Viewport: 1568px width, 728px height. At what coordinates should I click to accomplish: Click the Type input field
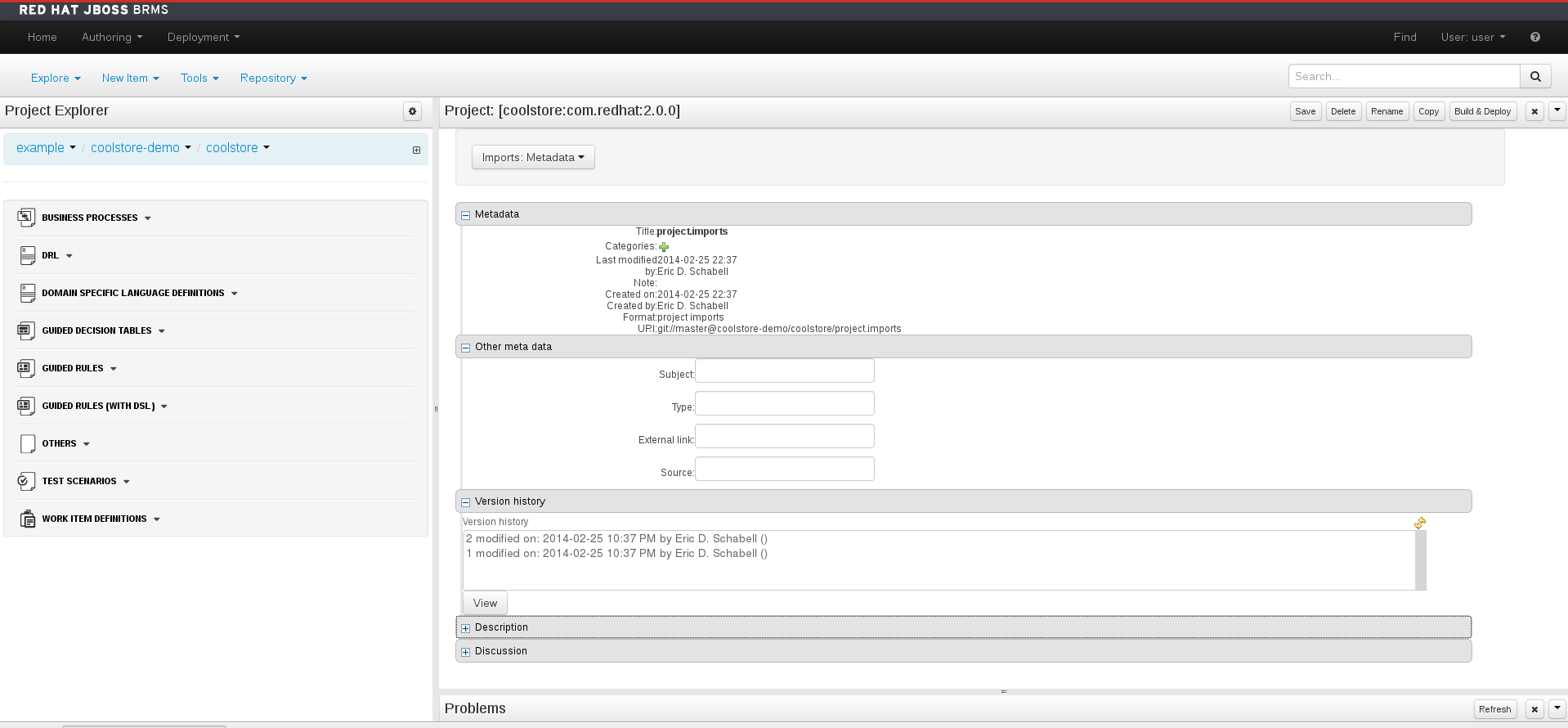[785, 403]
